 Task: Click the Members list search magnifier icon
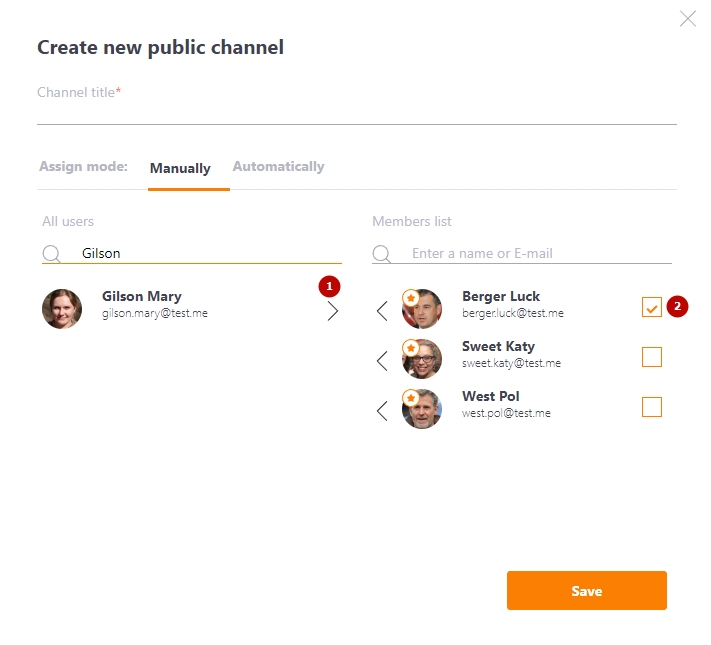point(382,254)
